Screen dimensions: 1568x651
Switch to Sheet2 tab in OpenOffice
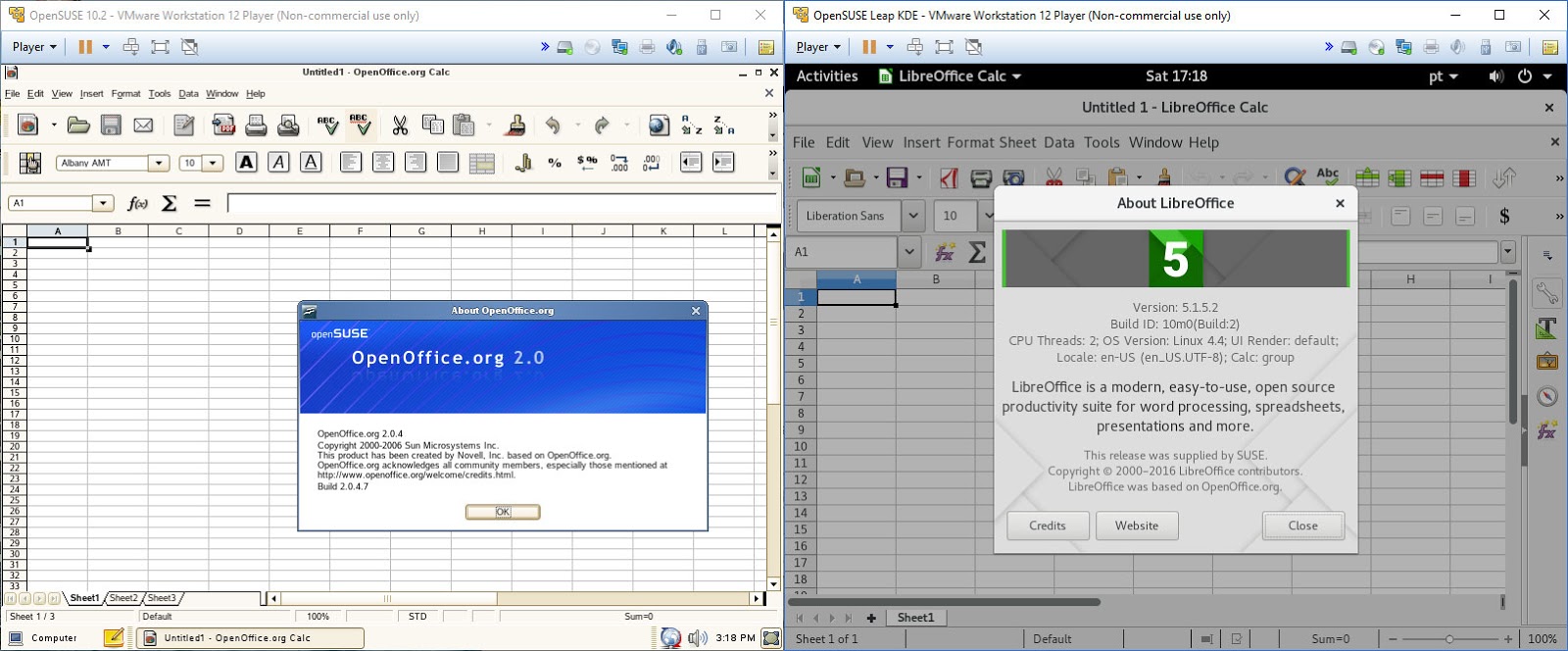point(123,598)
